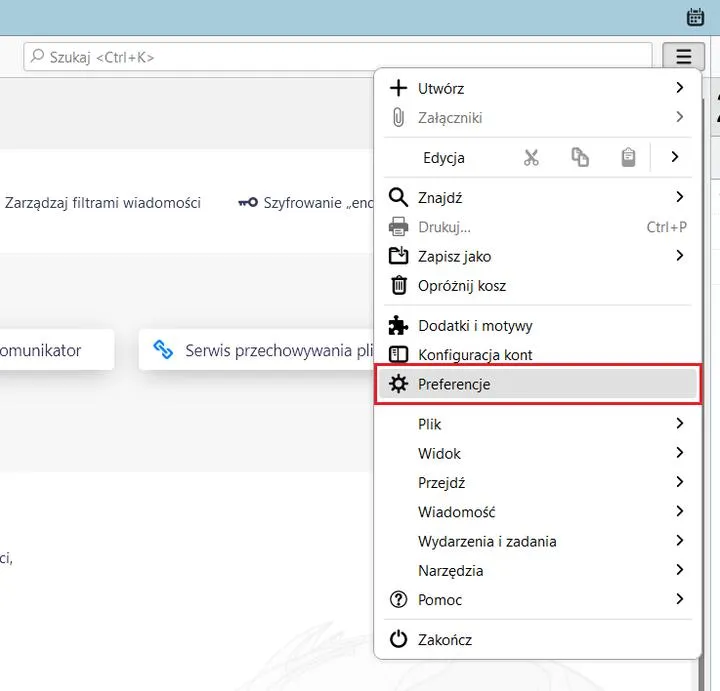
Task: Expand the Pomoc chevron arrow
Action: pos(680,599)
